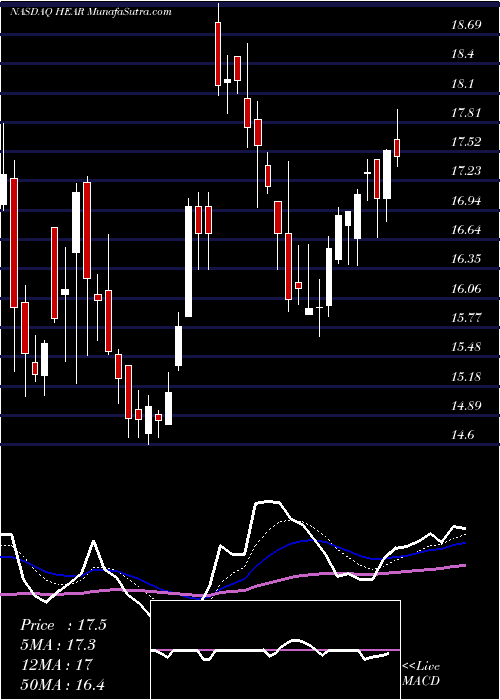Click the 17.81 price axis label
Screen dimensions: 500x700
[466, 113]
